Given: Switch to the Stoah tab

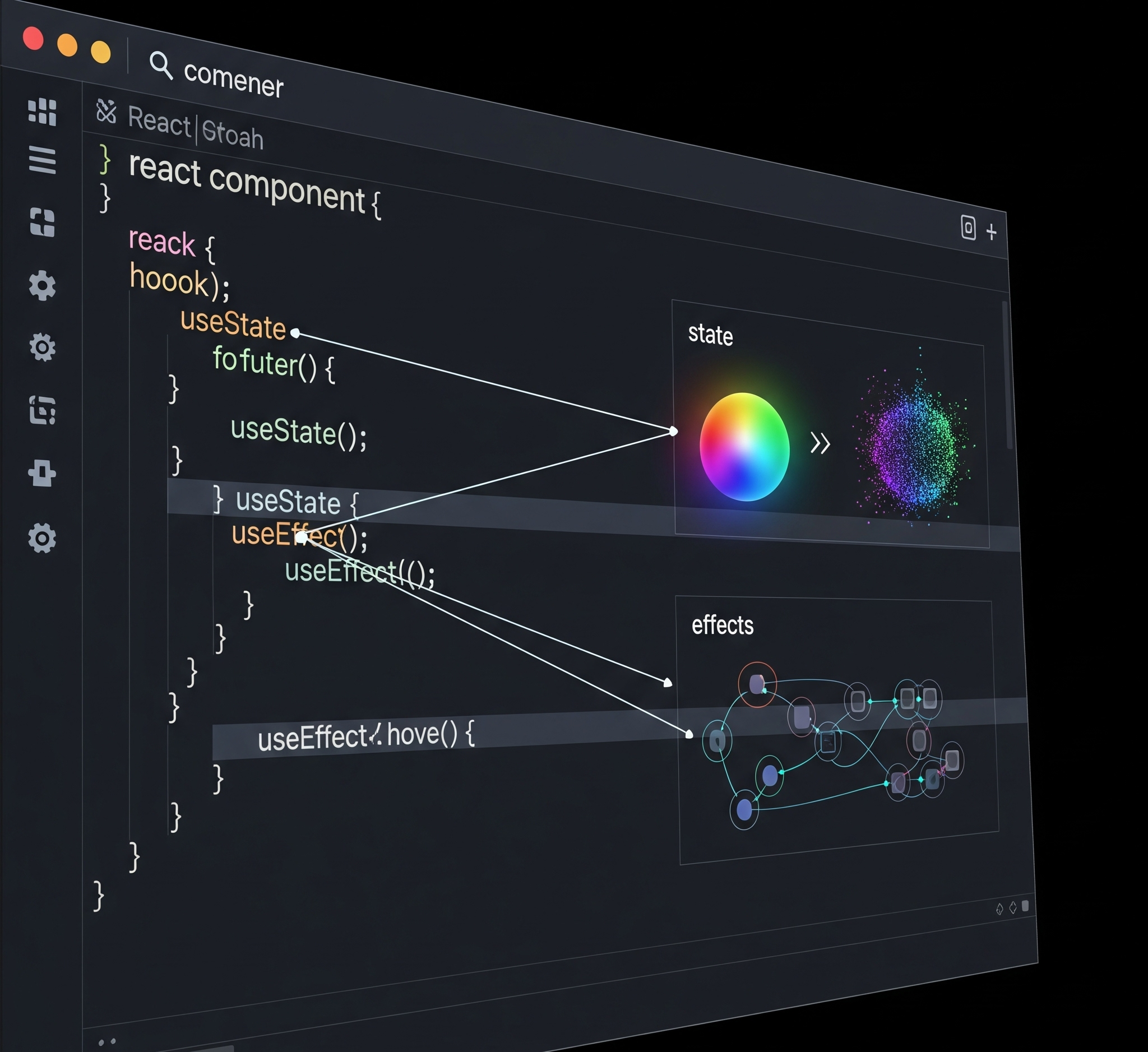Looking at the screenshot, I should [x=232, y=136].
